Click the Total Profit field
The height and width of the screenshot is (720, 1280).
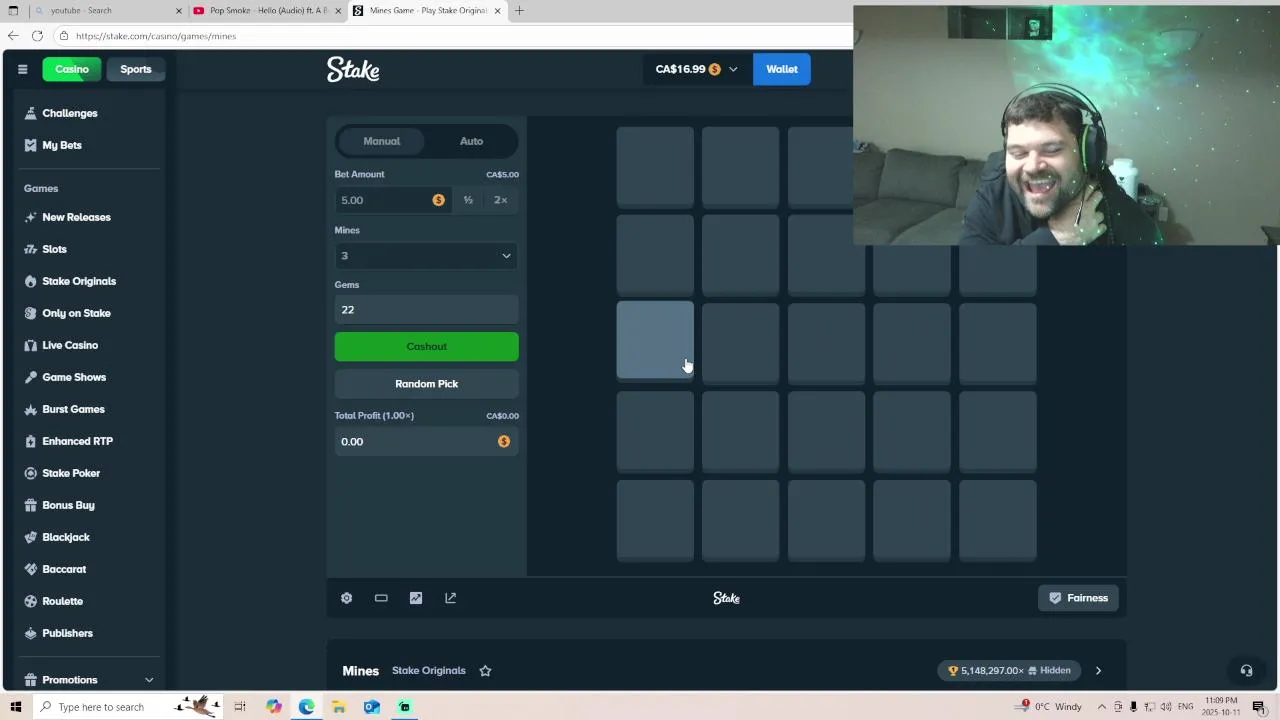point(426,441)
